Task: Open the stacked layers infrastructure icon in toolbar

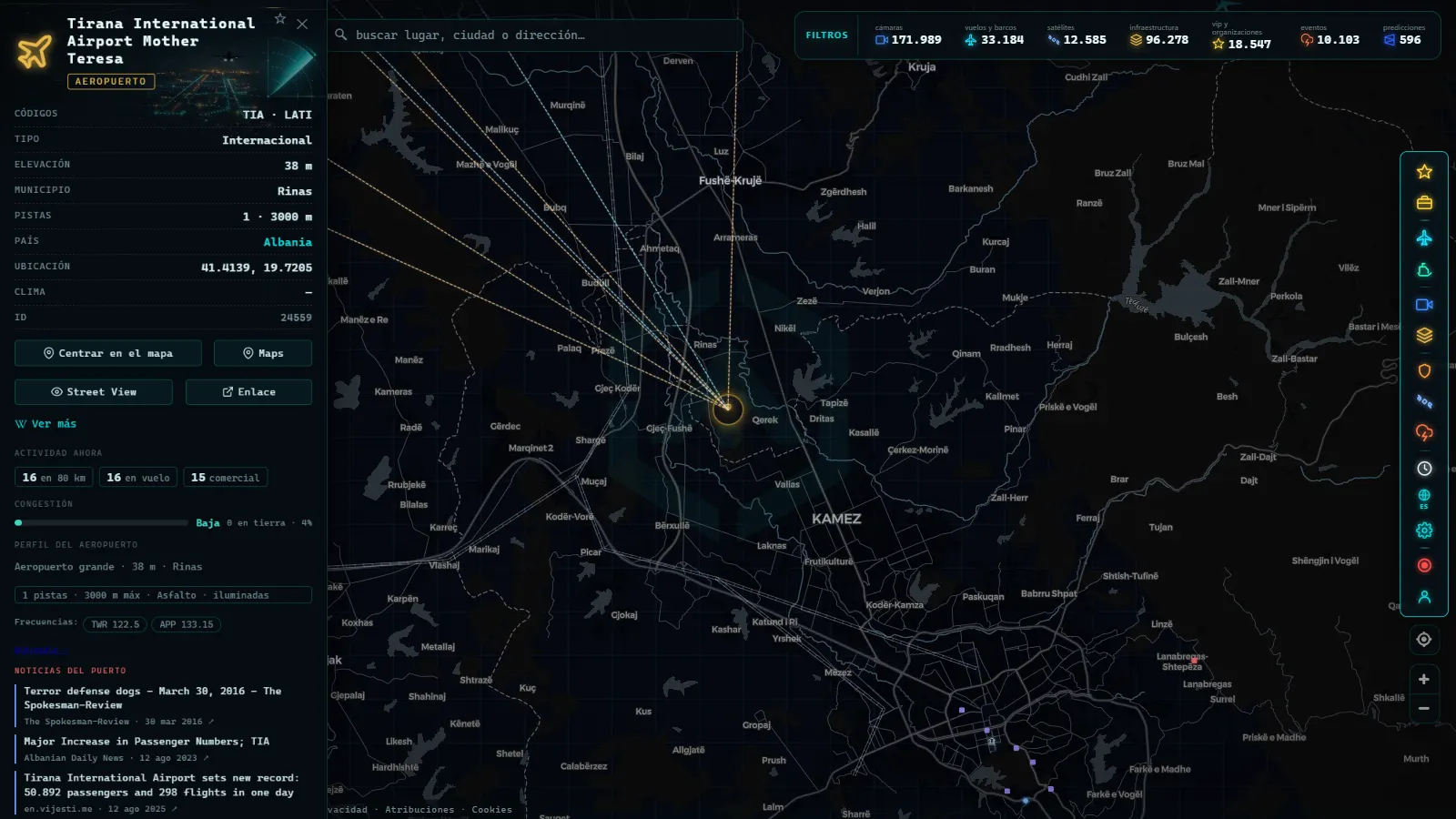Action: pos(1424,336)
